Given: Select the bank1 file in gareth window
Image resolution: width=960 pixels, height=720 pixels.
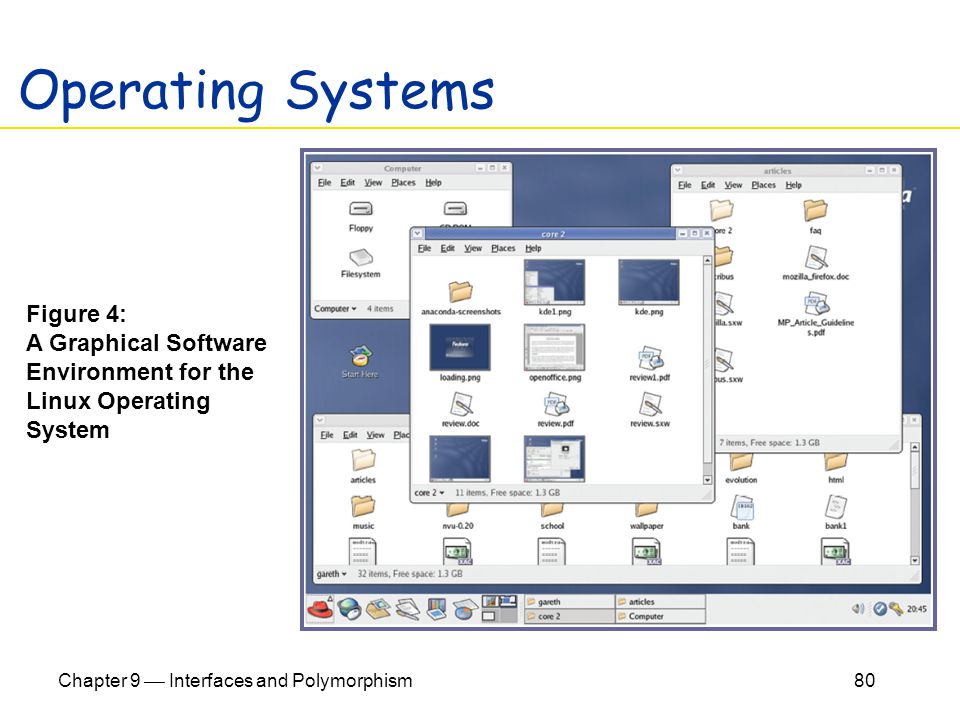Looking at the screenshot, I should tap(836, 507).
